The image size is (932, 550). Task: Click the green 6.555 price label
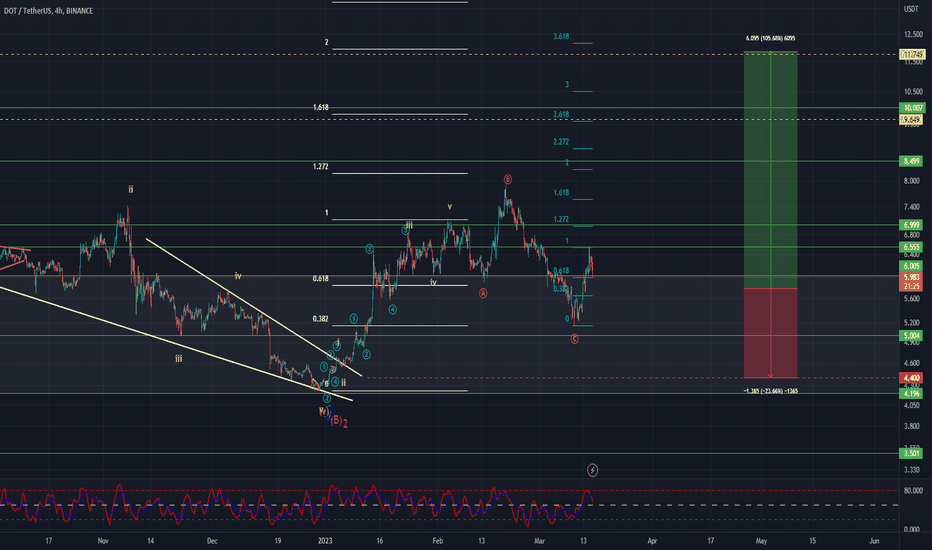[911, 247]
